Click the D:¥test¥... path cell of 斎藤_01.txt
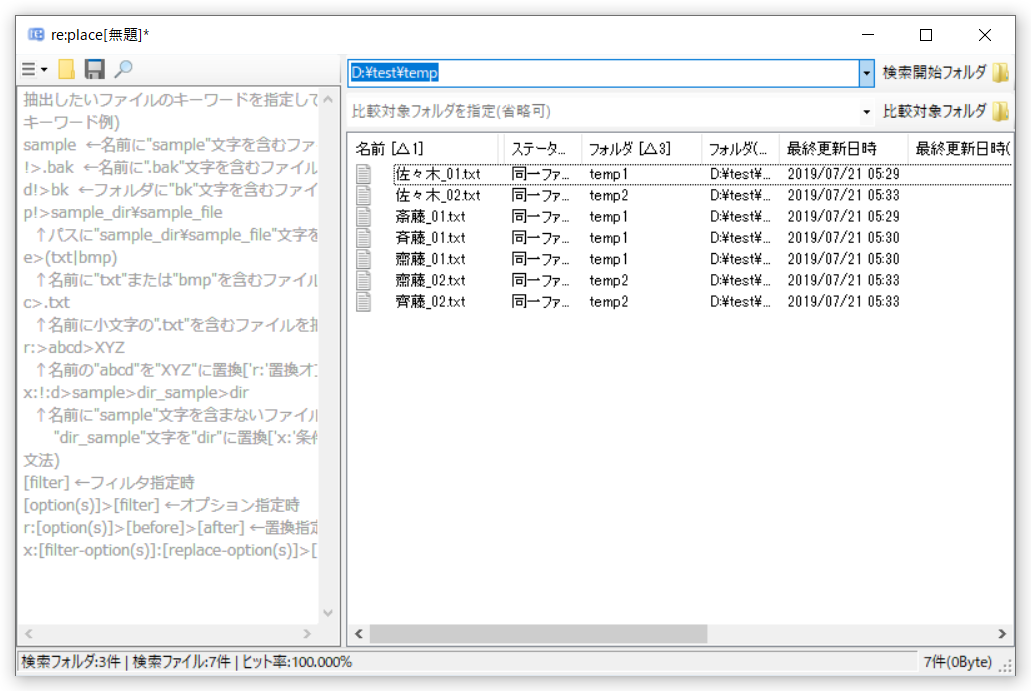 tap(740, 216)
